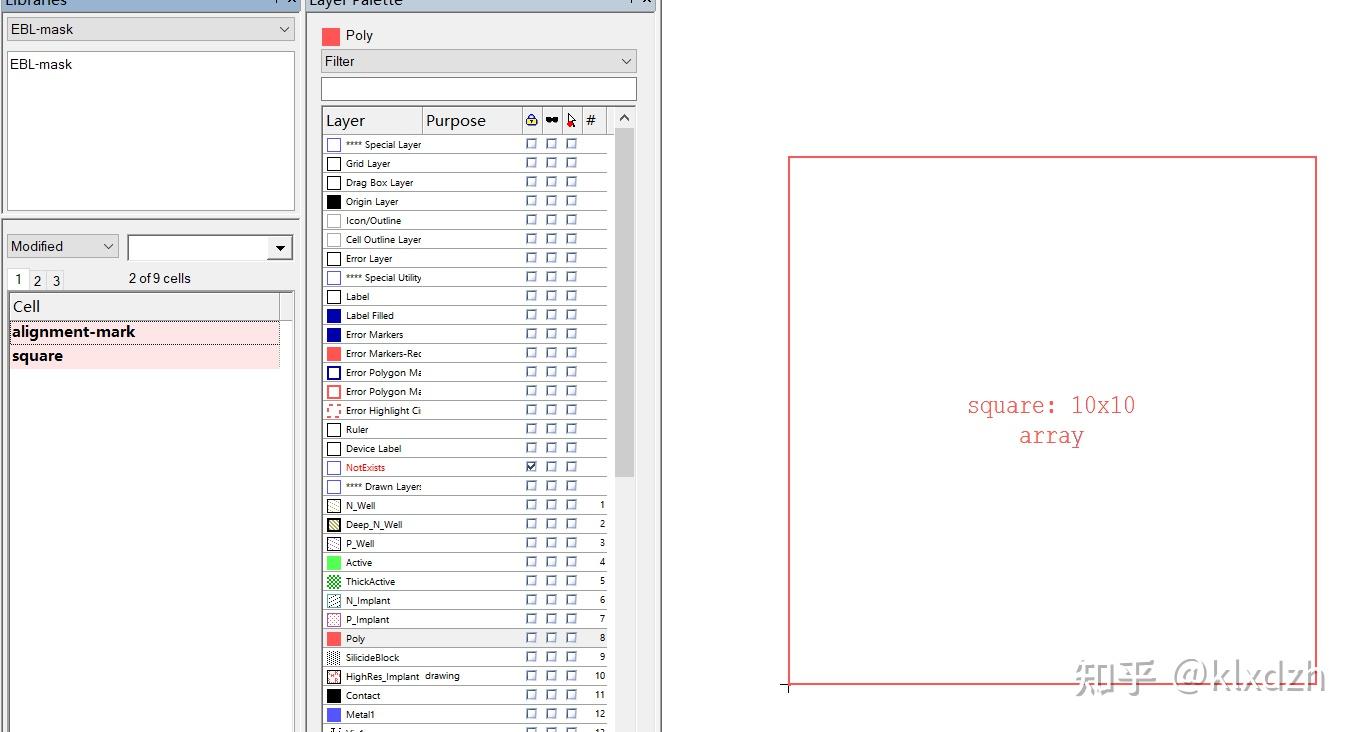Switch to cell list tab 3
1361x732 pixels.
pyautogui.click(x=55, y=280)
